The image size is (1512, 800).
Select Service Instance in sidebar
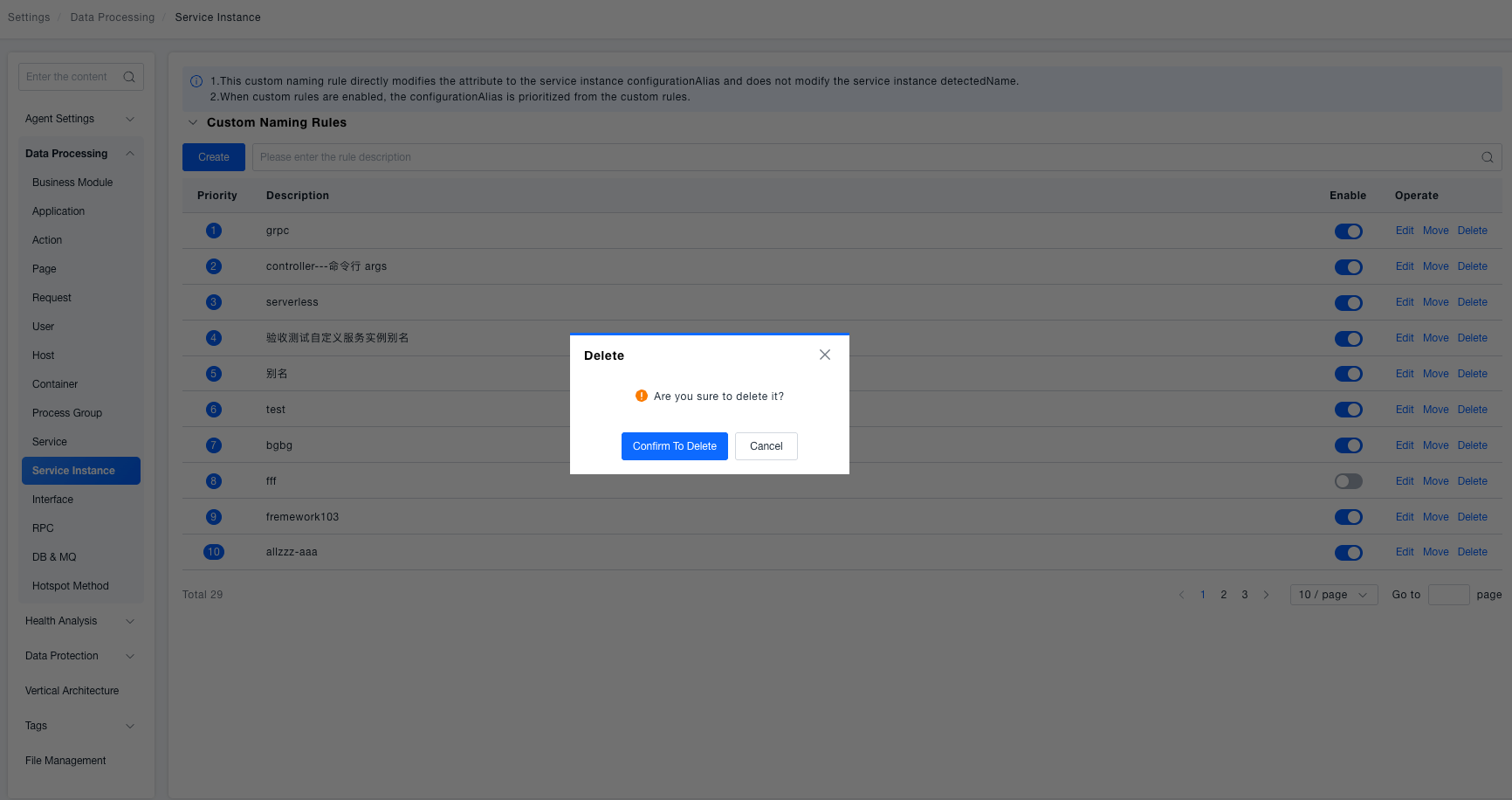[81, 471]
